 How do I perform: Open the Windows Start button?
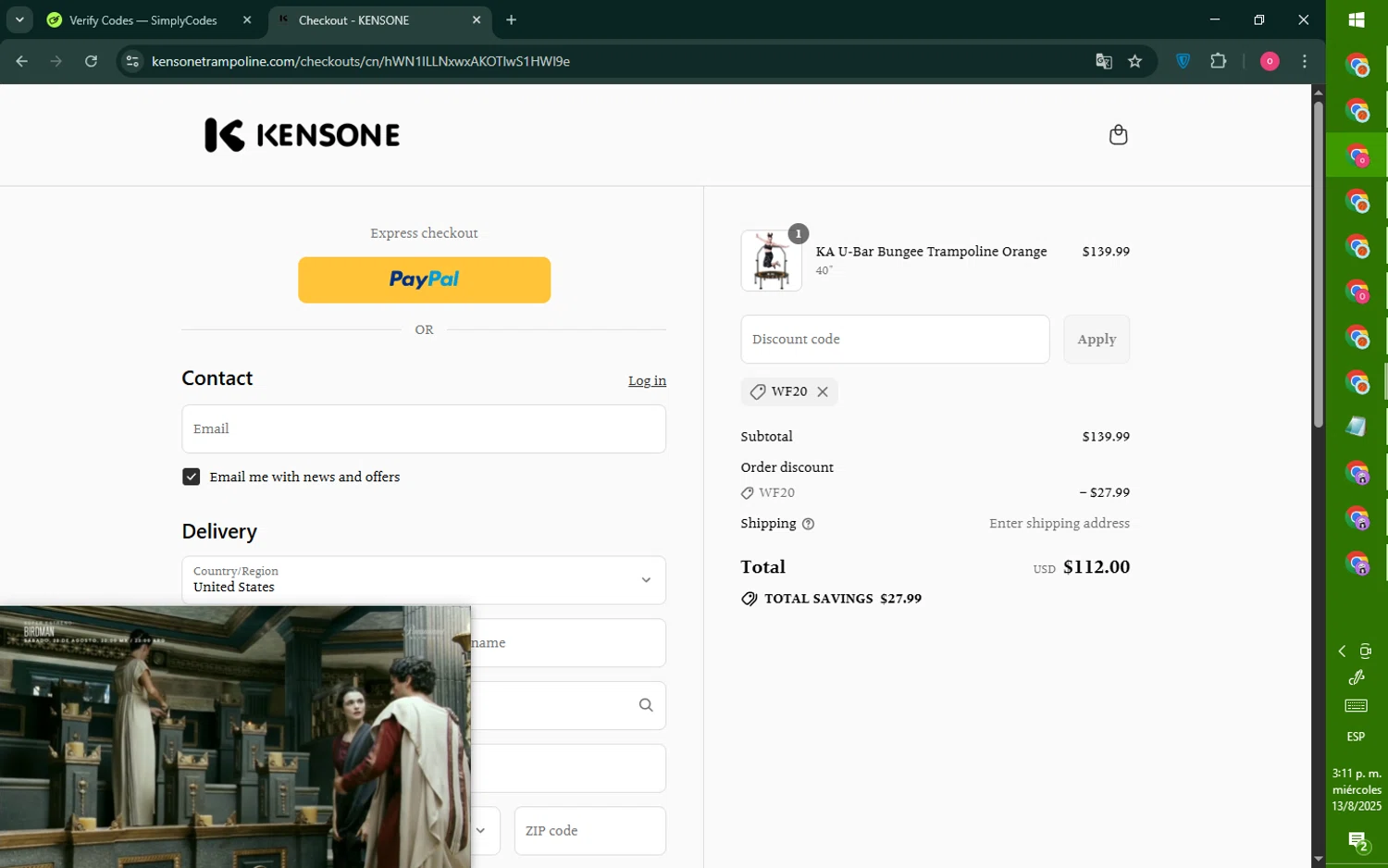pyautogui.click(x=1357, y=19)
